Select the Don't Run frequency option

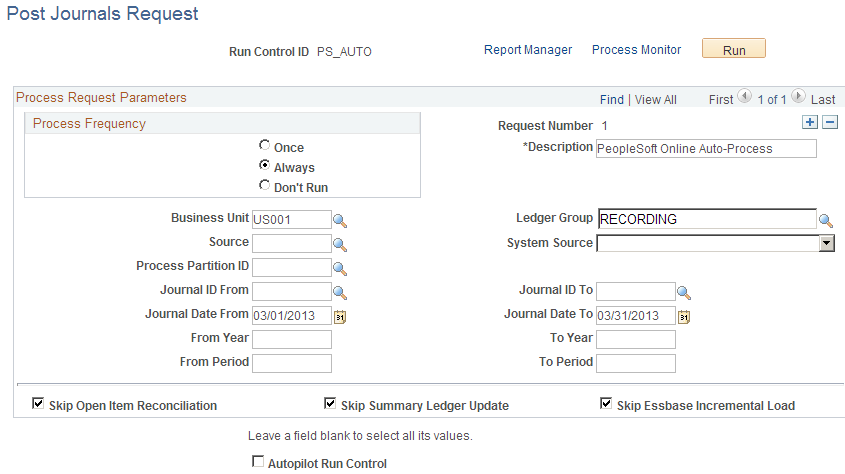[264, 185]
